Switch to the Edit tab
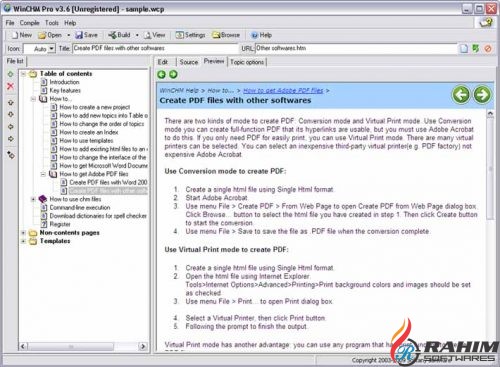 tap(163, 62)
